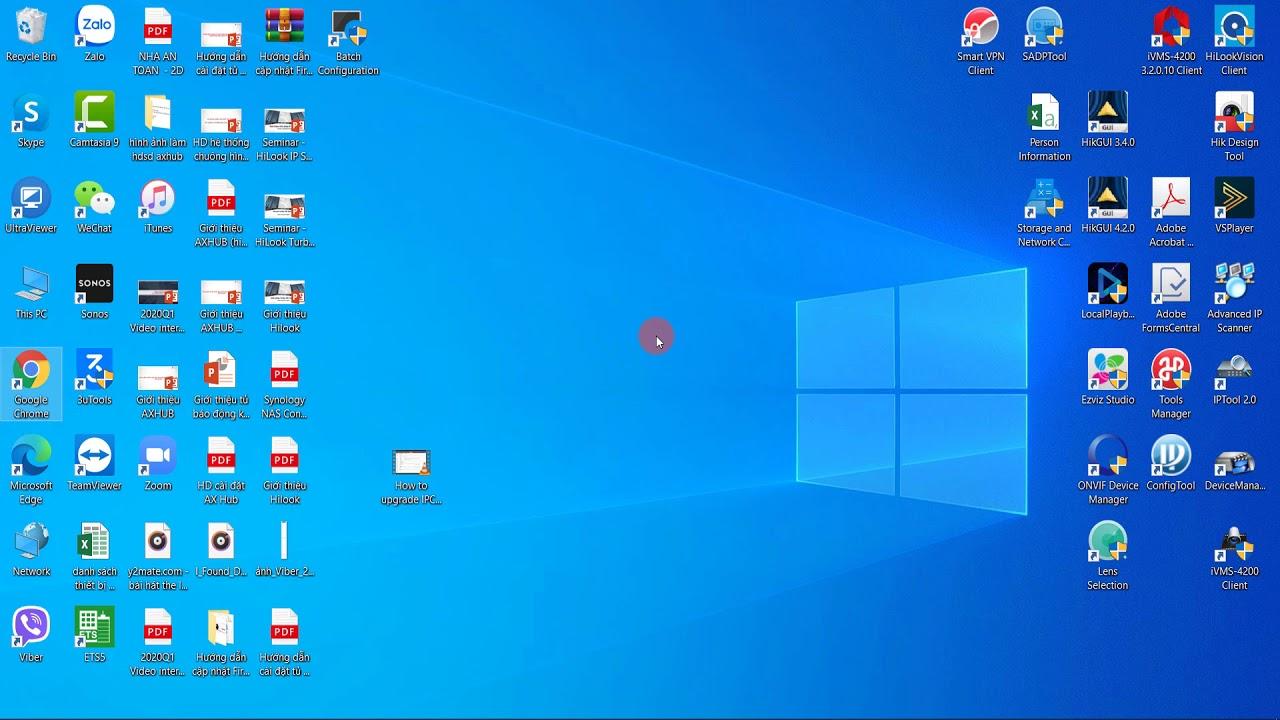Image resolution: width=1280 pixels, height=720 pixels.
Task: Select the LocalPlayb... shortcut
Action: click(1108, 294)
